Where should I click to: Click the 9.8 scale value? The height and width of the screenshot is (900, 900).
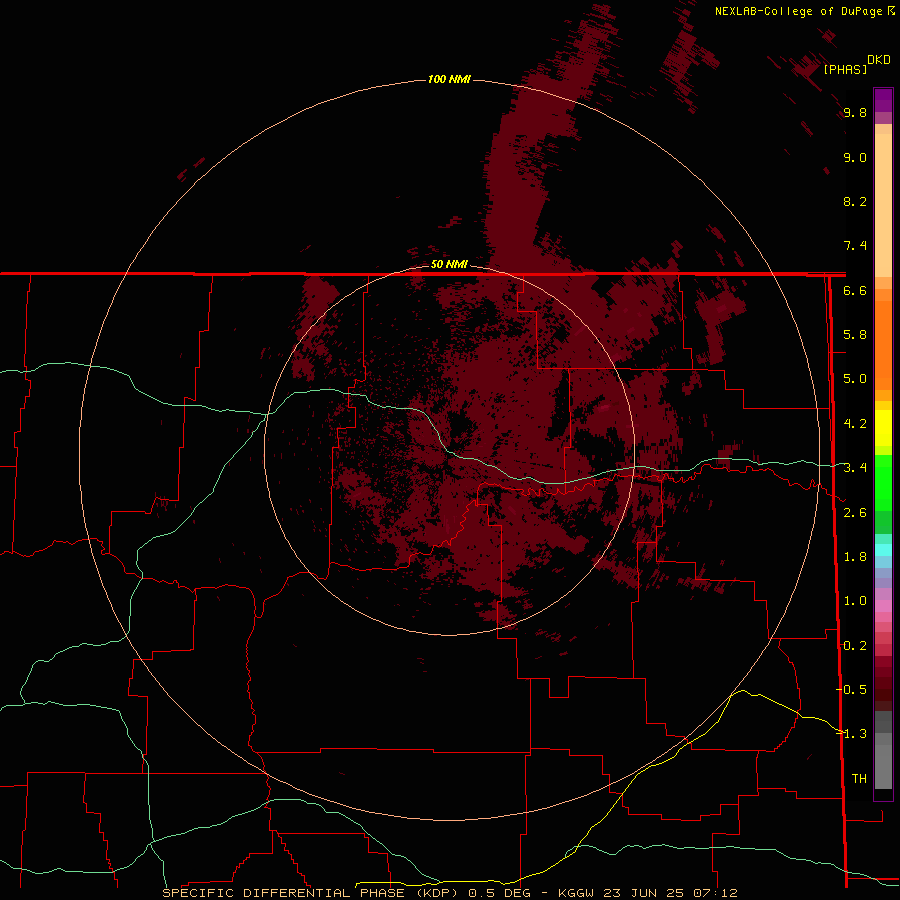[855, 112]
